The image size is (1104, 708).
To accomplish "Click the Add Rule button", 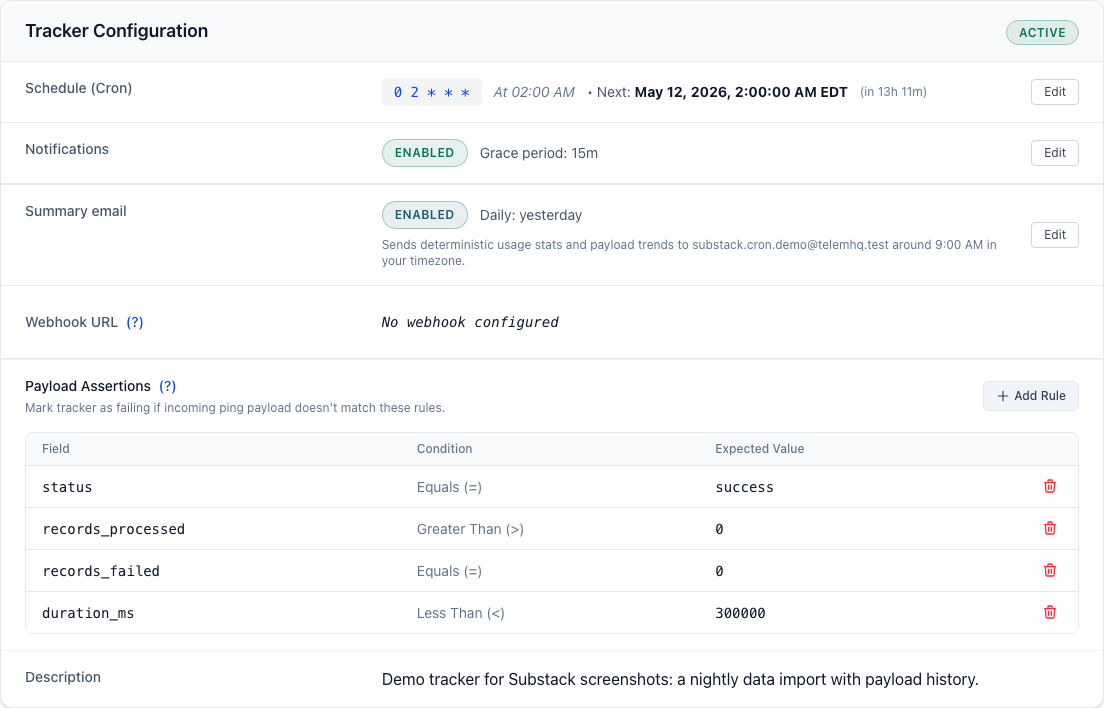I will point(1031,396).
